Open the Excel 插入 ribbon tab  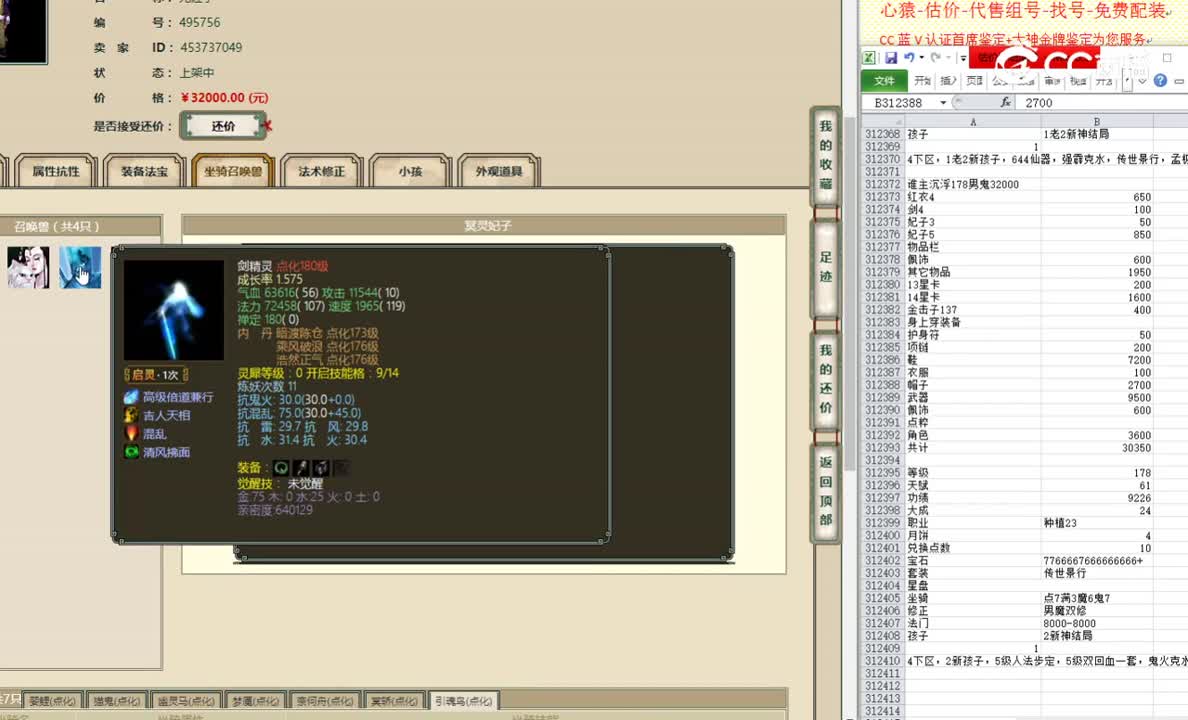click(x=946, y=79)
